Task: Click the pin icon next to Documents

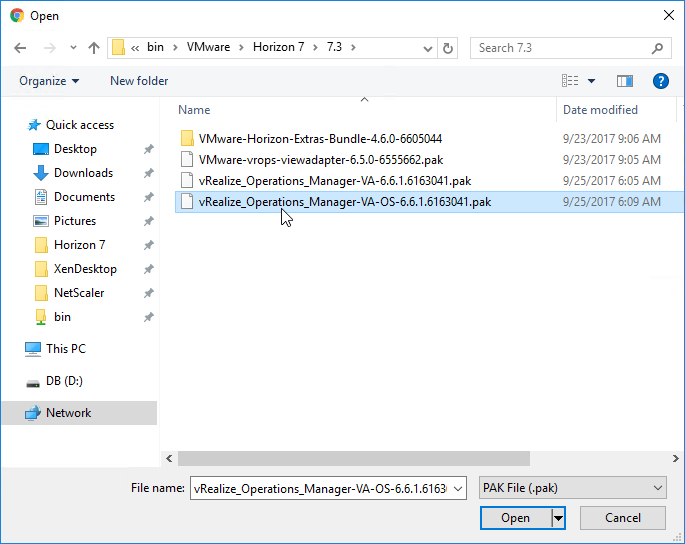Action: [149, 198]
